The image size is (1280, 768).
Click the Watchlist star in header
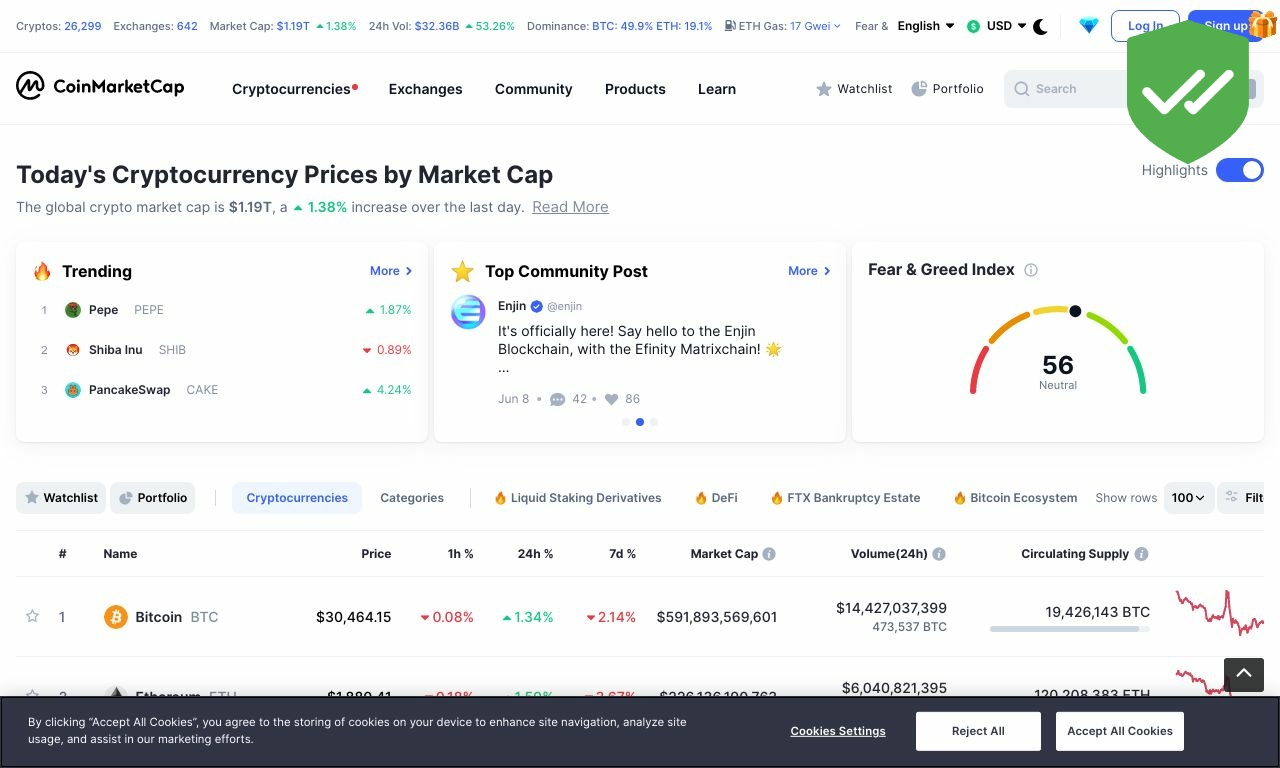tap(824, 89)
